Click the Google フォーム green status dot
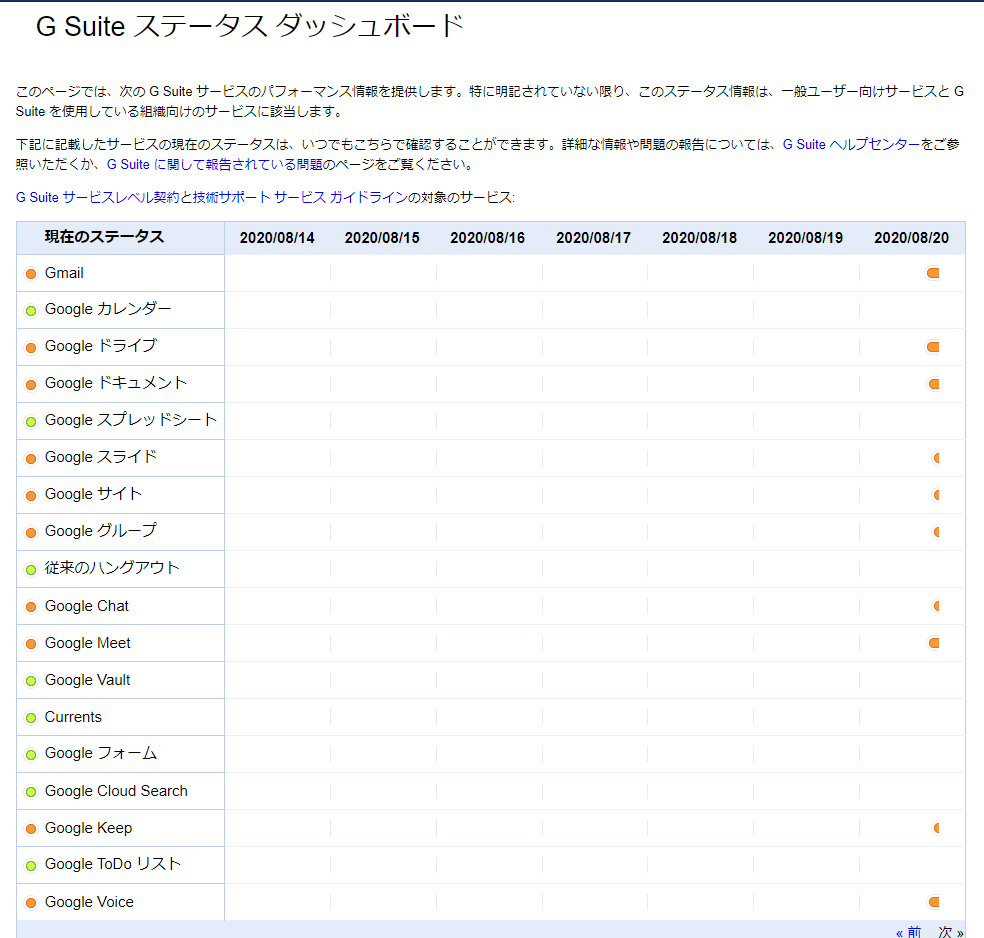 click(x=31, y=755)
